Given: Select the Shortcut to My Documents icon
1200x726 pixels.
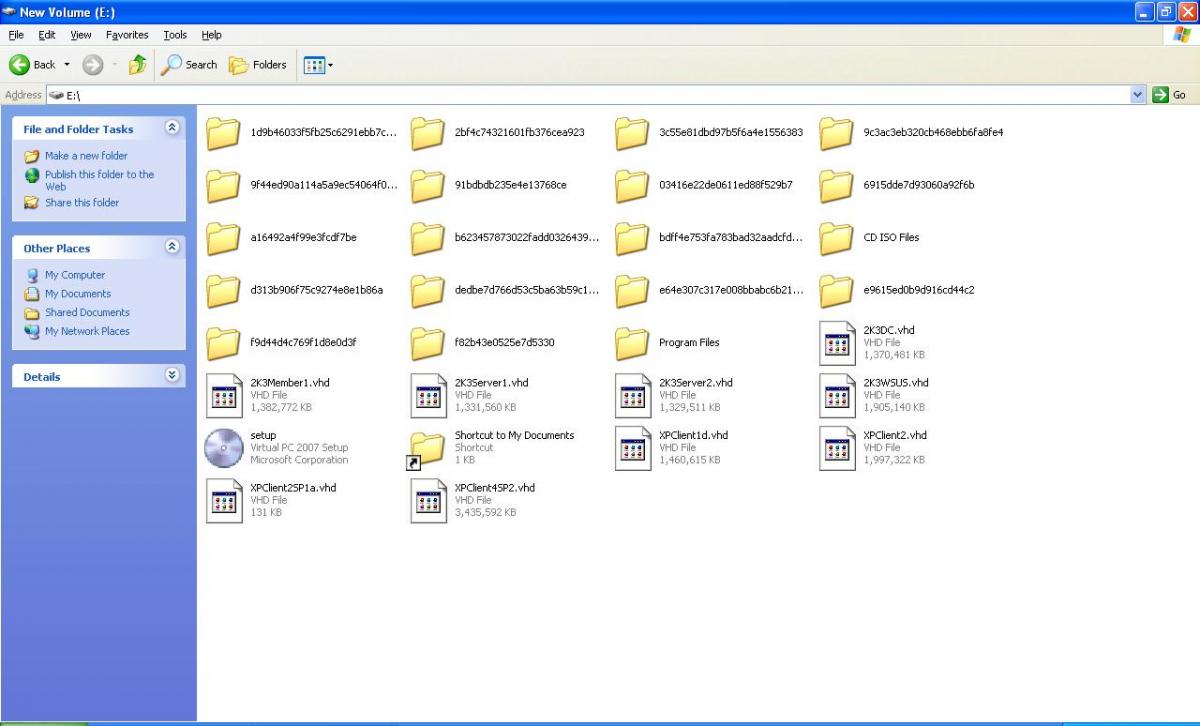Looking at the screenshot, I should coord(427,449).
